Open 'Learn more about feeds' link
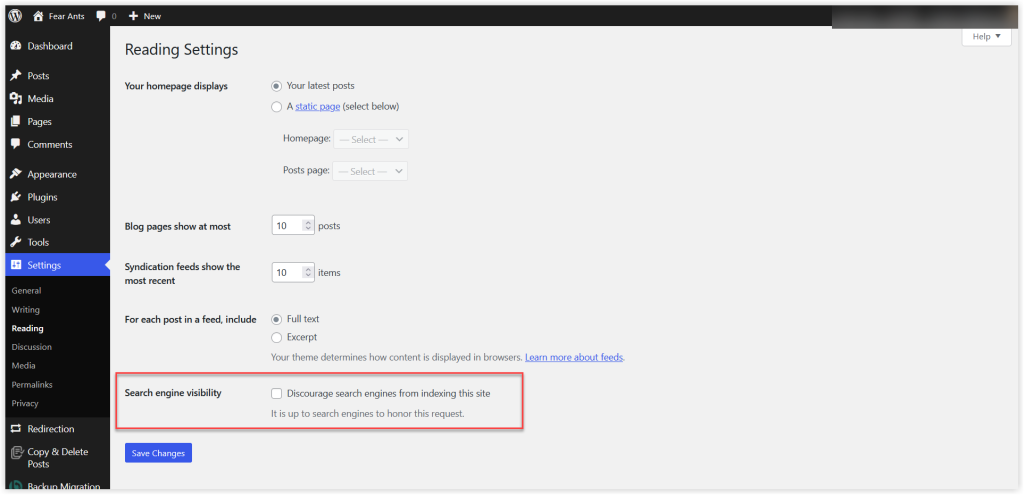This screenshot has height=495, width=1024. tap(574, 358)
